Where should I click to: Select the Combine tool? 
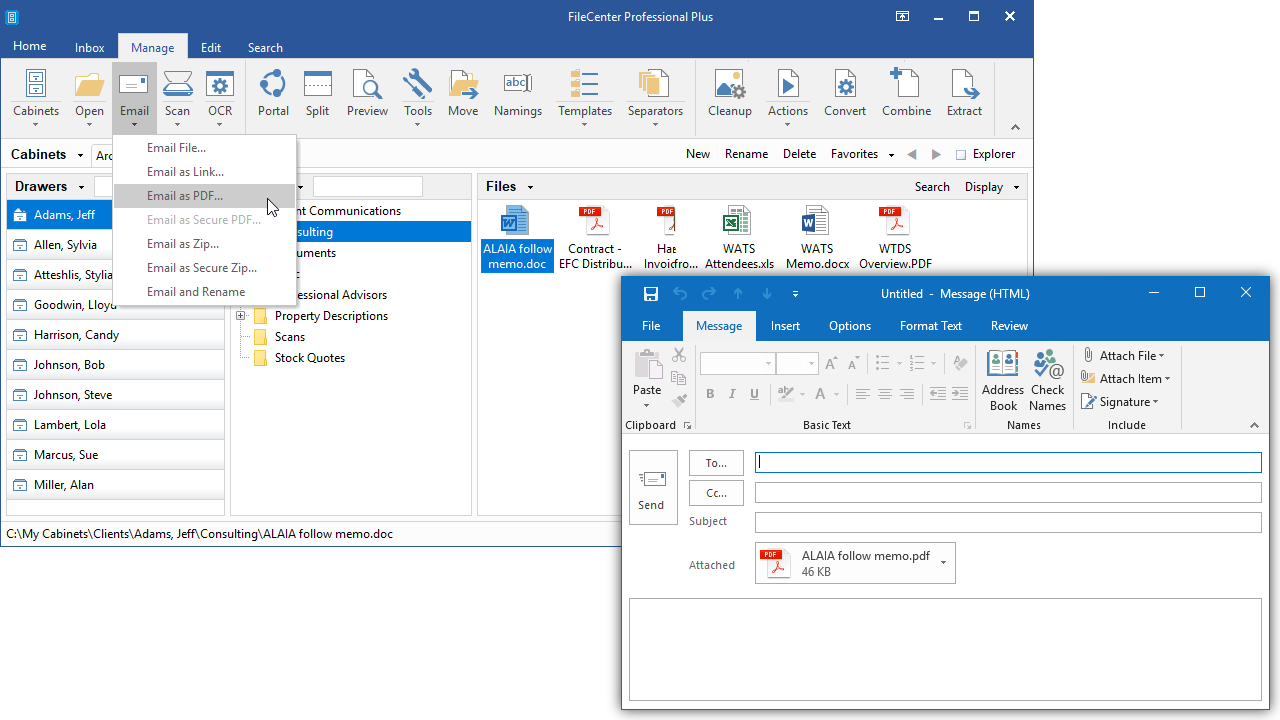[907, 95]
